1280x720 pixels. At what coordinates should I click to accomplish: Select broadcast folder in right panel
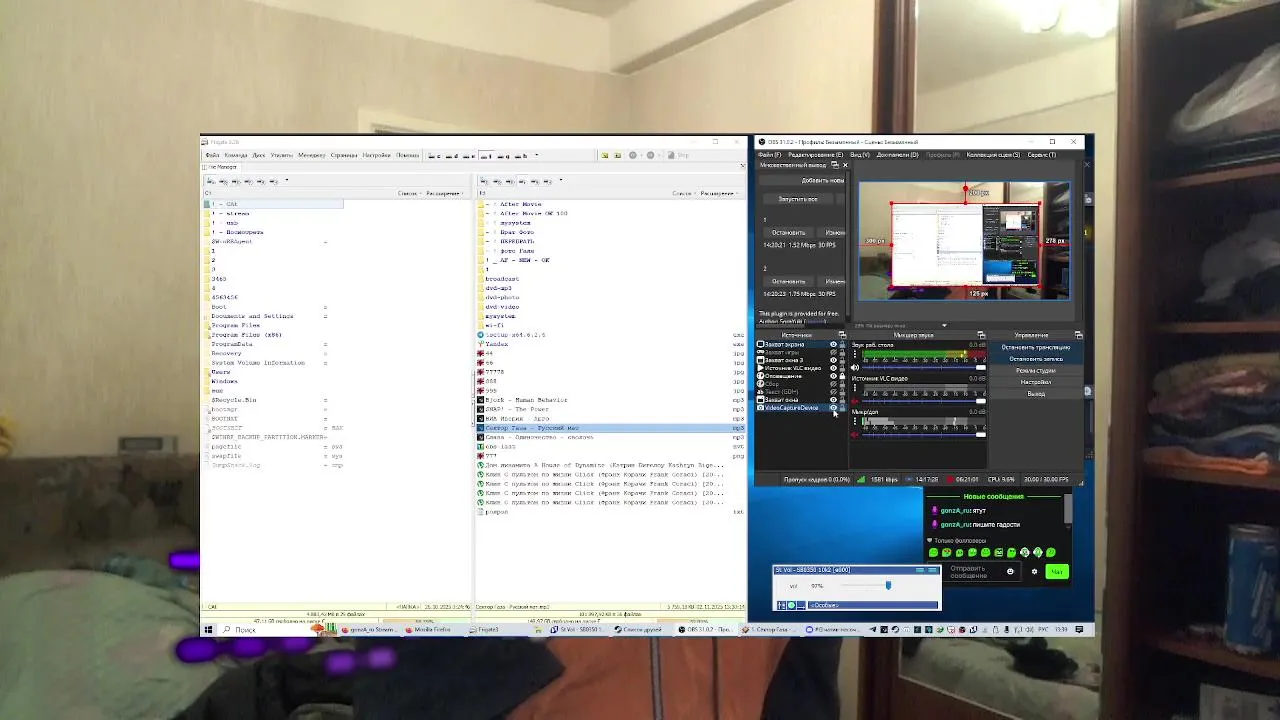[503, 279]
